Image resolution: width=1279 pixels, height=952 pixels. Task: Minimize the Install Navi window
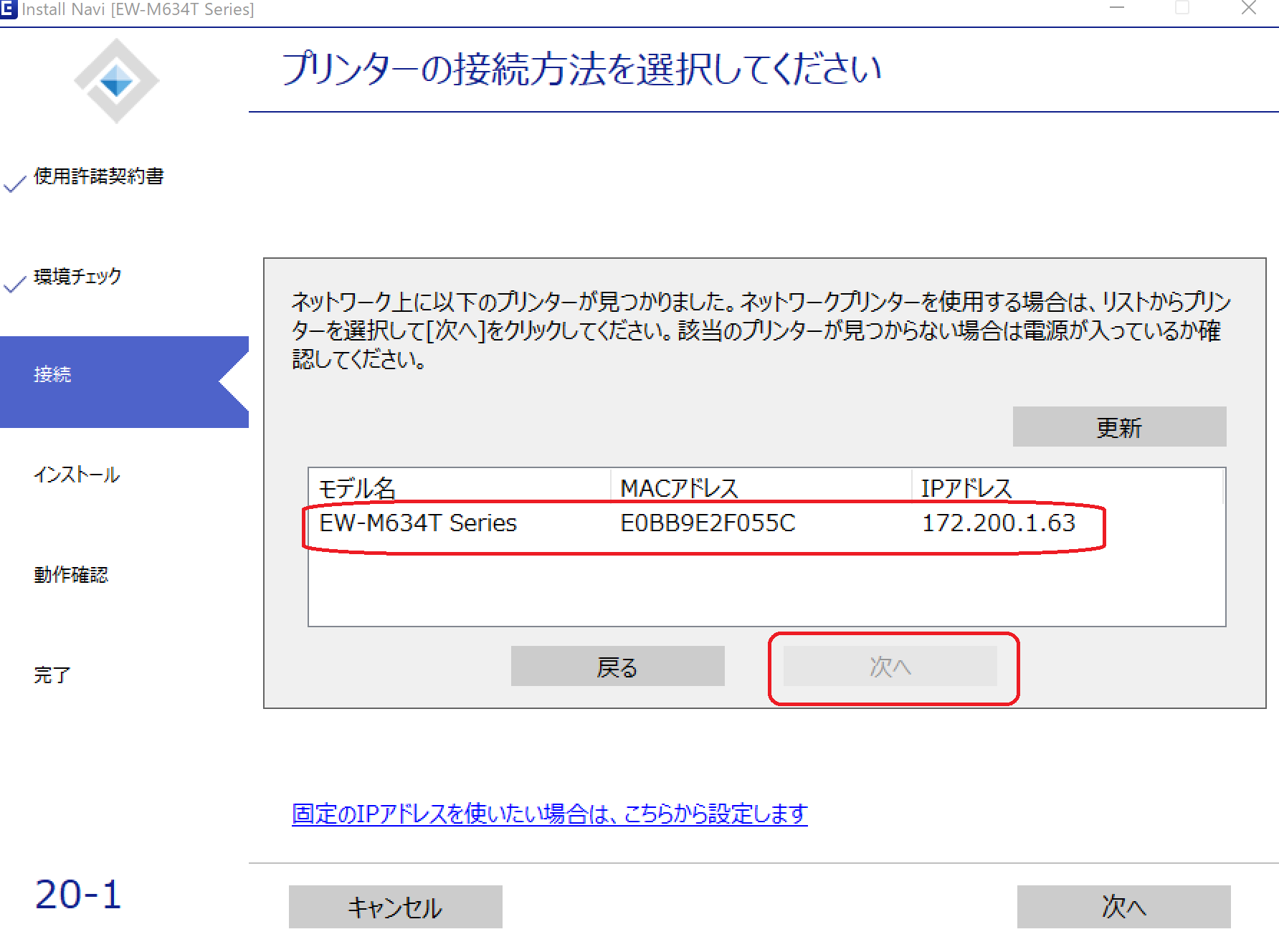pos(1116,8)
